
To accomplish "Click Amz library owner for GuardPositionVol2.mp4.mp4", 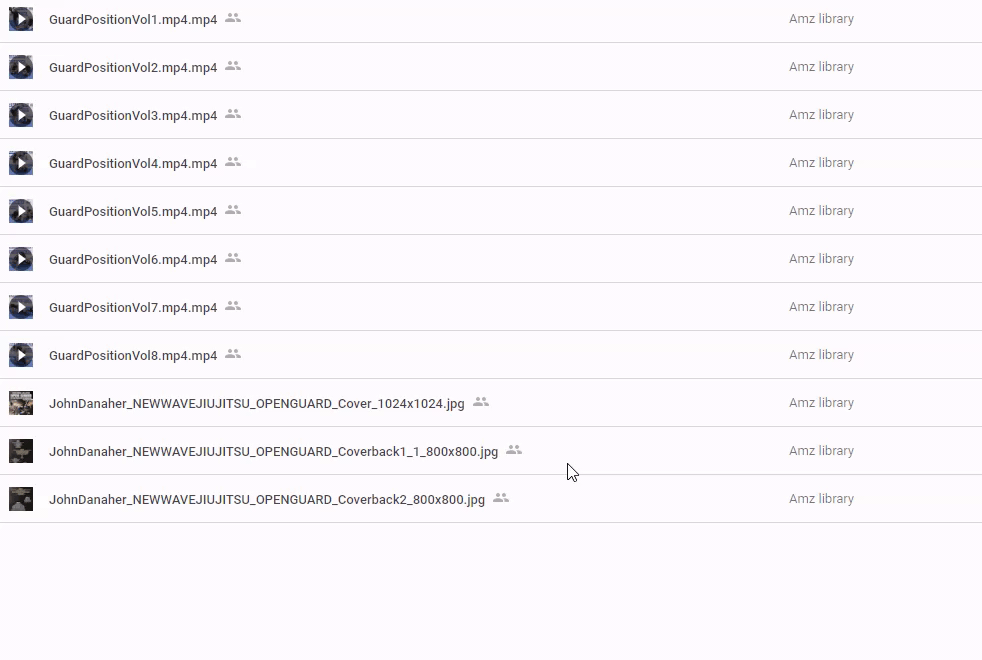I will [x=821, y=67].
